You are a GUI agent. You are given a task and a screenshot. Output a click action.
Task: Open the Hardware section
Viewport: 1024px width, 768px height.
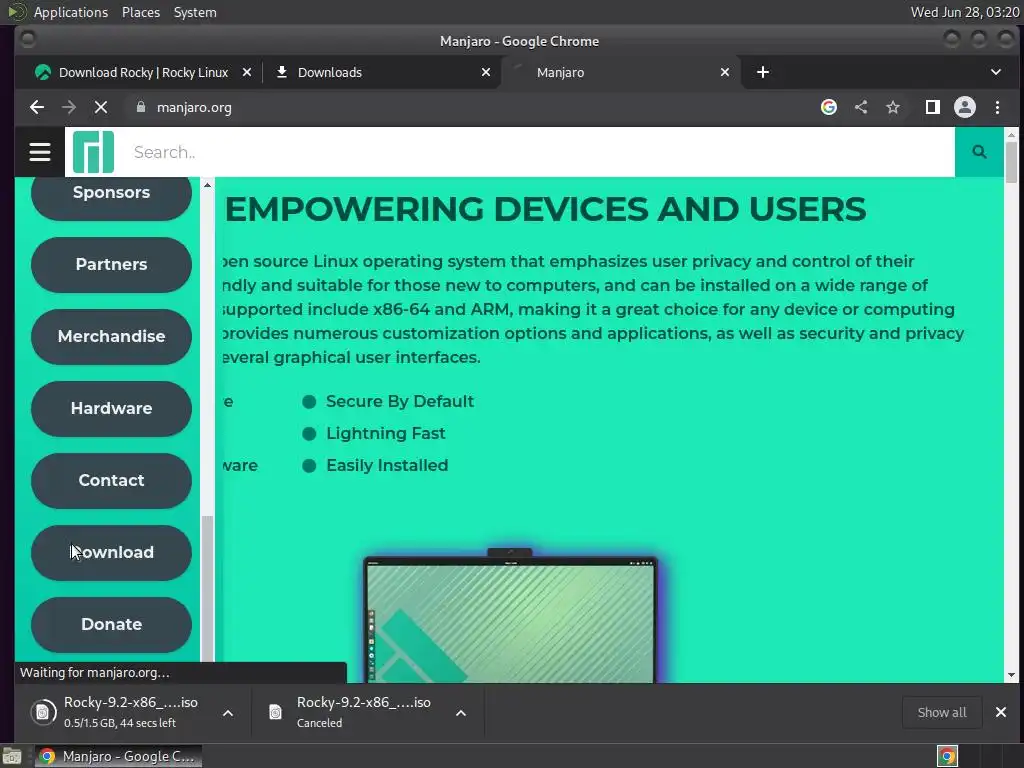click(111, 408)
